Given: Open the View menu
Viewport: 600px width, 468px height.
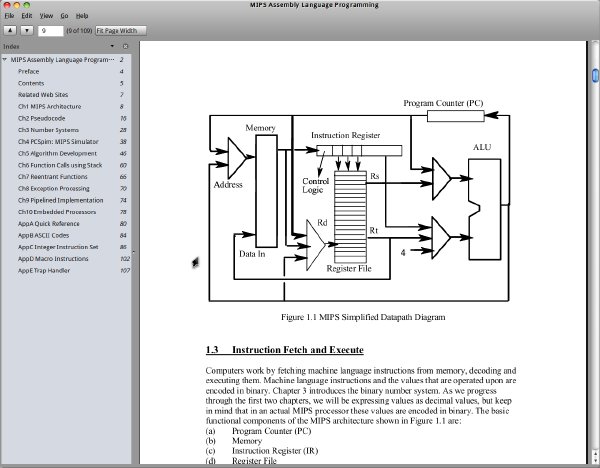Looking at the screenshot, I should point(46,16).
